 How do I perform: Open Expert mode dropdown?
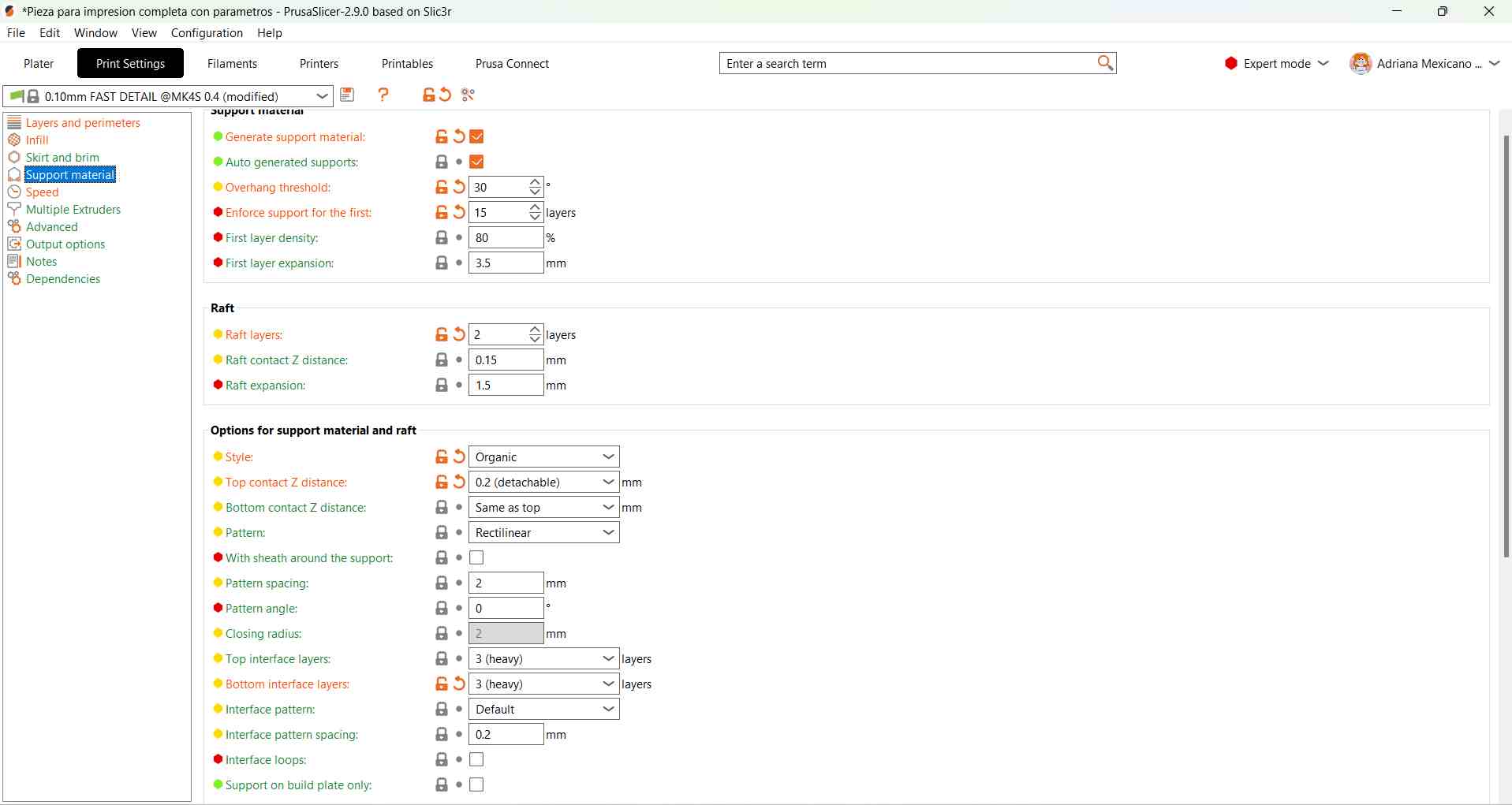pyautogui.click(x=1277, y=64)
